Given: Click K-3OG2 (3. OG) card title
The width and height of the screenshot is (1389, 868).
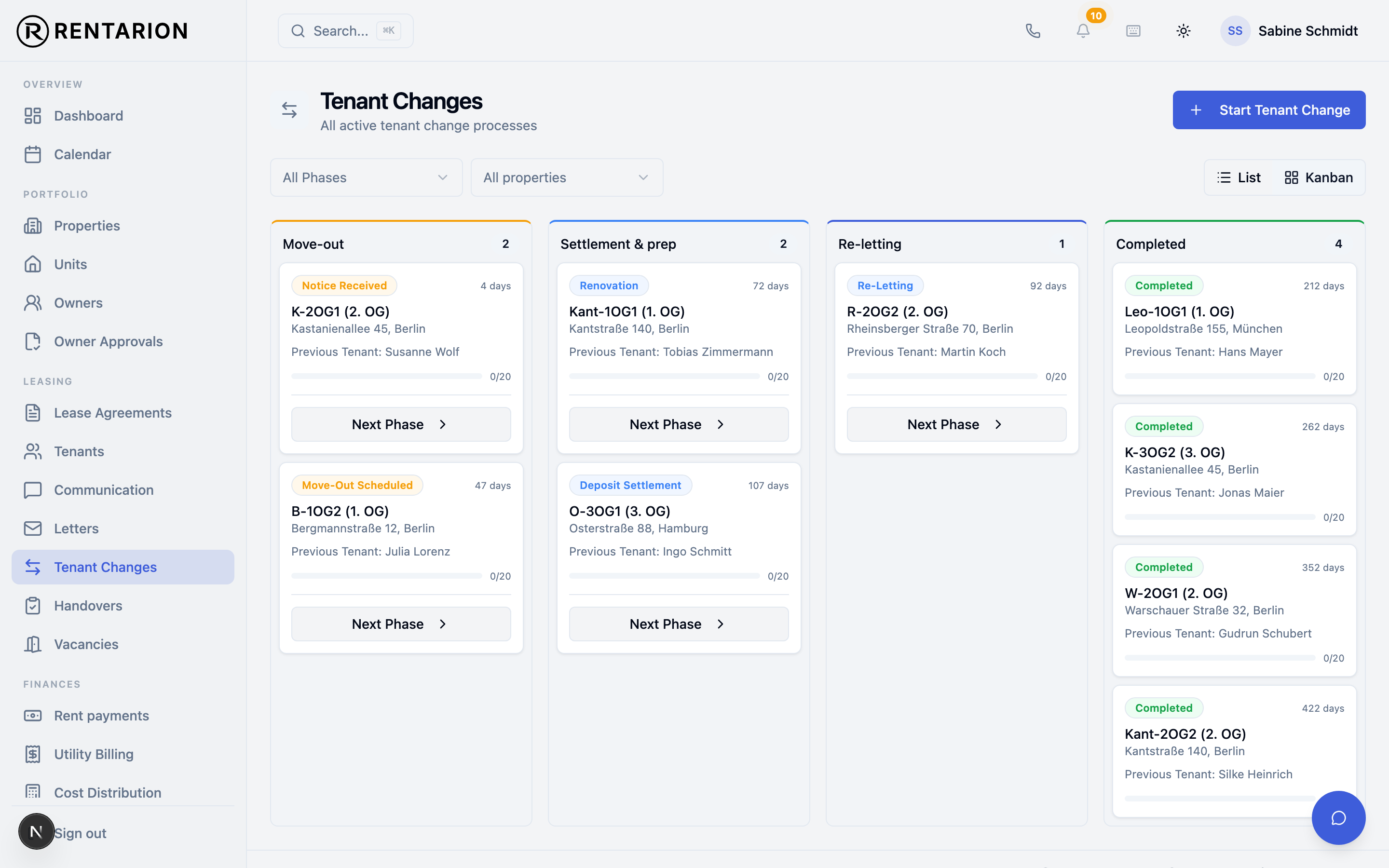Looking at the screenshot, I should [x=1174, y=452].
